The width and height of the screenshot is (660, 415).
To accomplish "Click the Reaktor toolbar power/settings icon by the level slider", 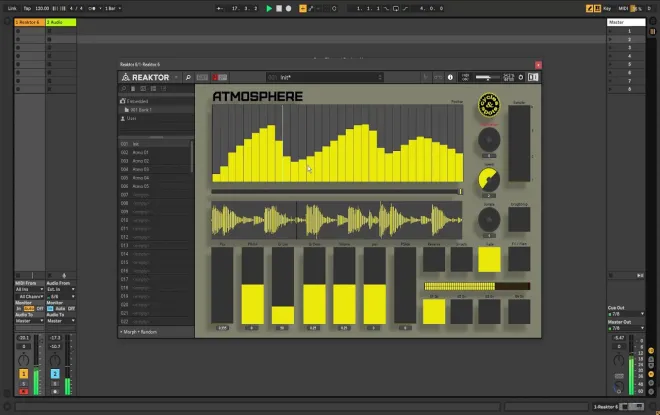I will (521, 77).
